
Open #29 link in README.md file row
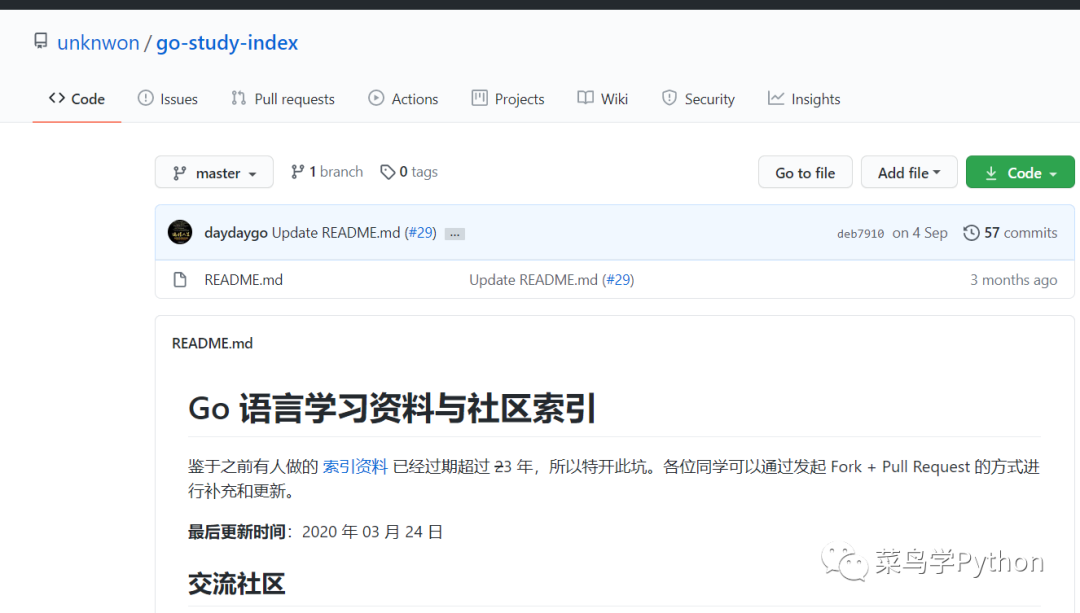coord(619,280)
